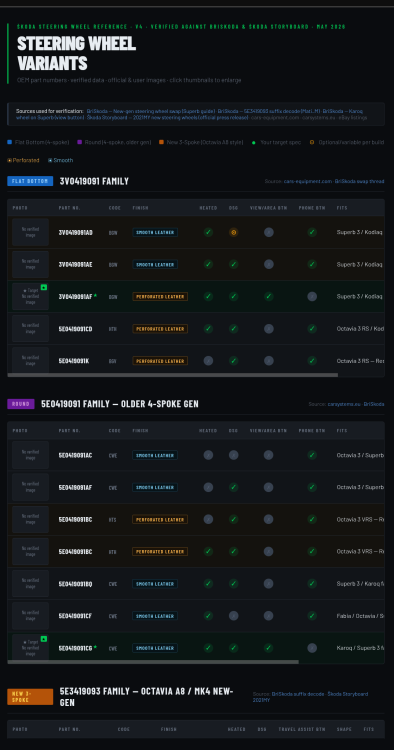
Task: Click Perforated Leather tag for 3V0419091AF
Action: pyautogui.click(x=160, y=297)
